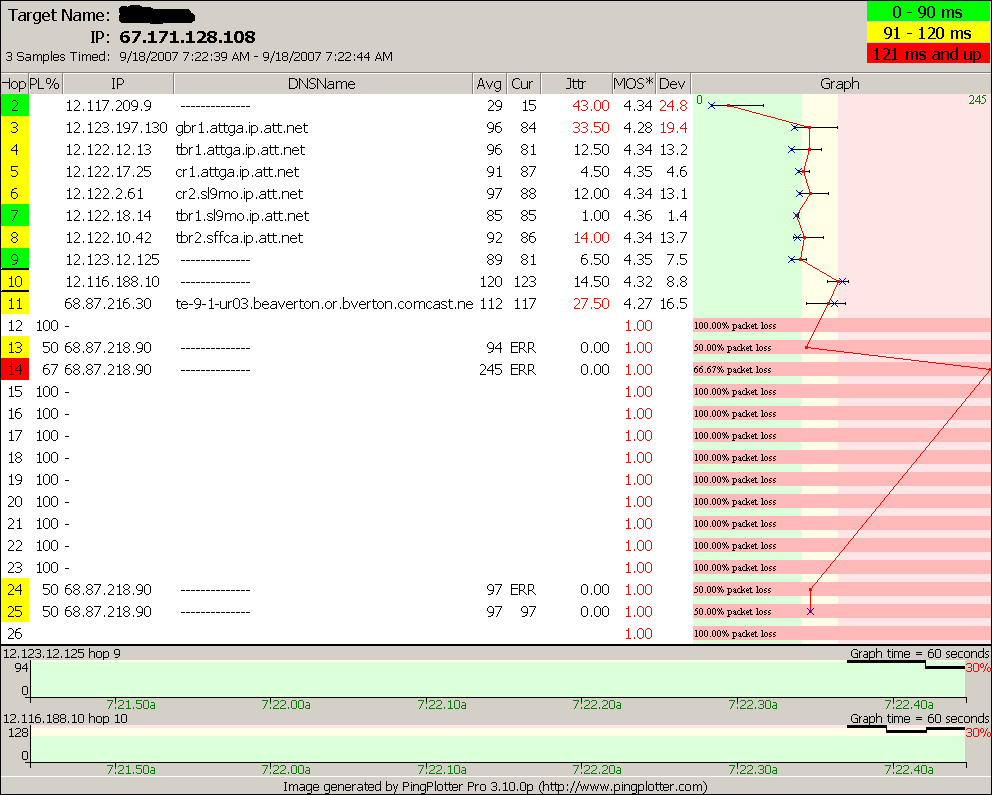The height and width of the screenshot is (795, 992).
Task: Select DNS name gbr1.attga.ip.att.net
Action: (x=242, y=128)
